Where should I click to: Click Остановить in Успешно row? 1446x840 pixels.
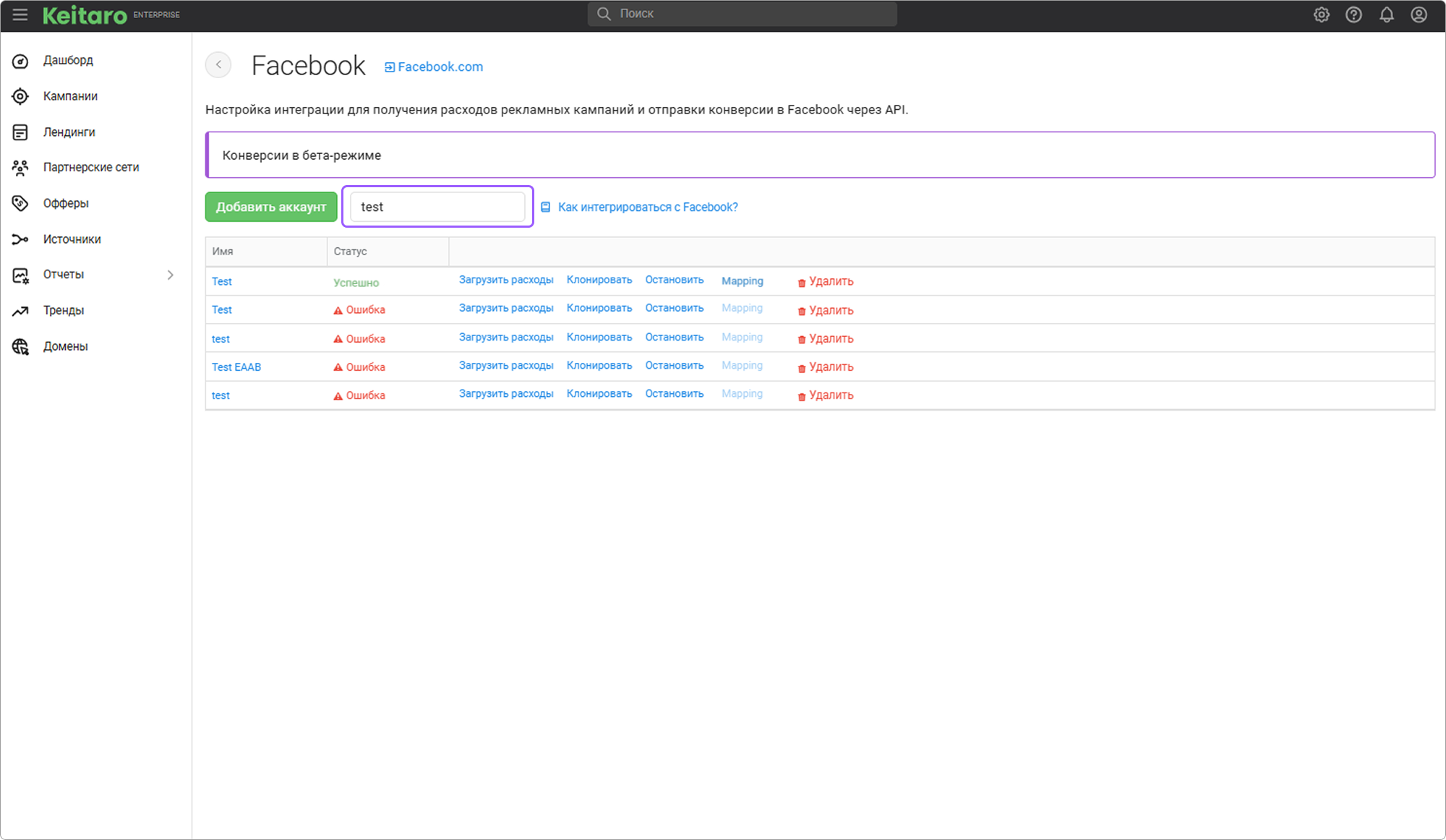[675, 280]
